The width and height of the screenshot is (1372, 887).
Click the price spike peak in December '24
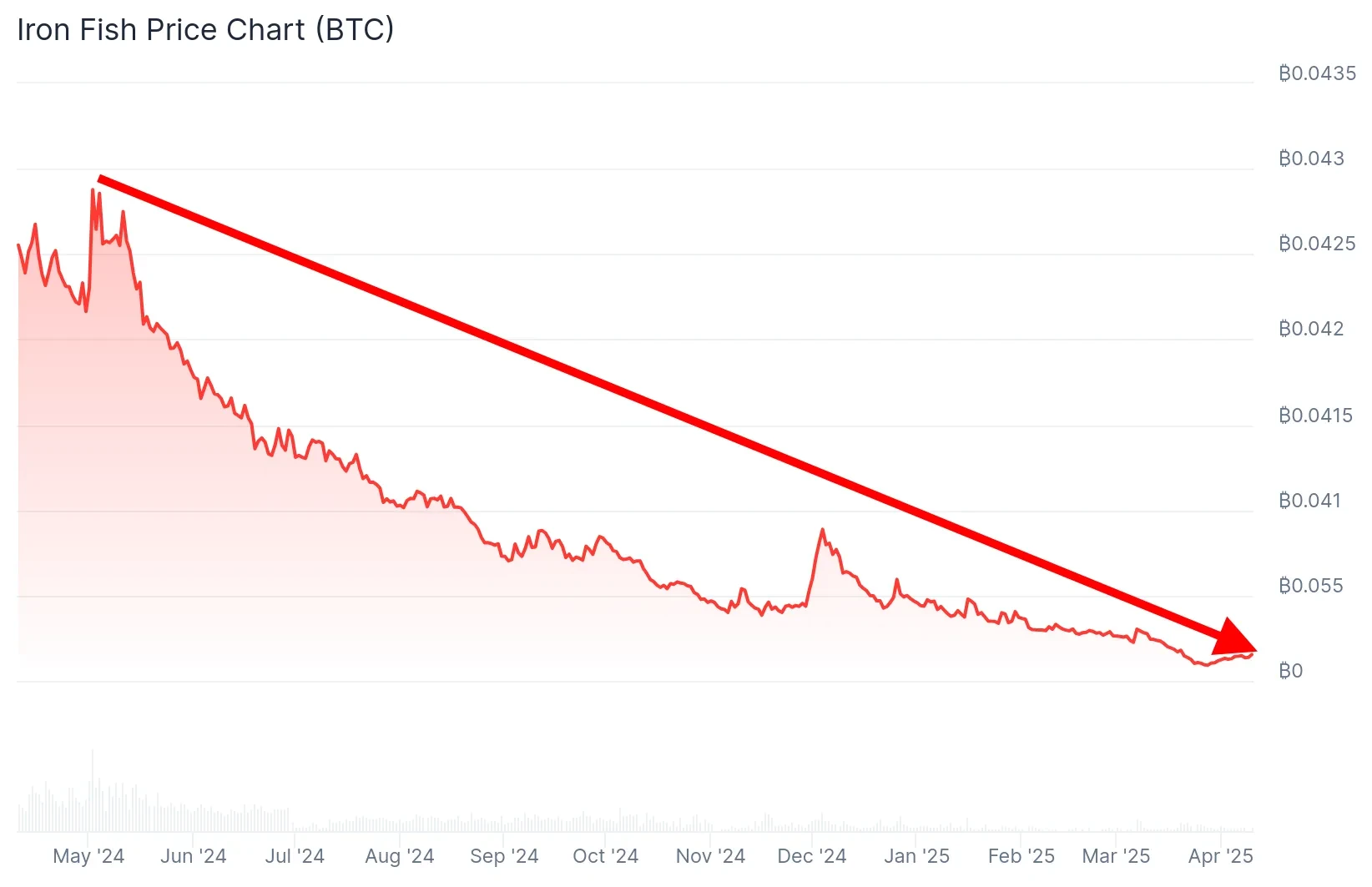tap(822, 530)
